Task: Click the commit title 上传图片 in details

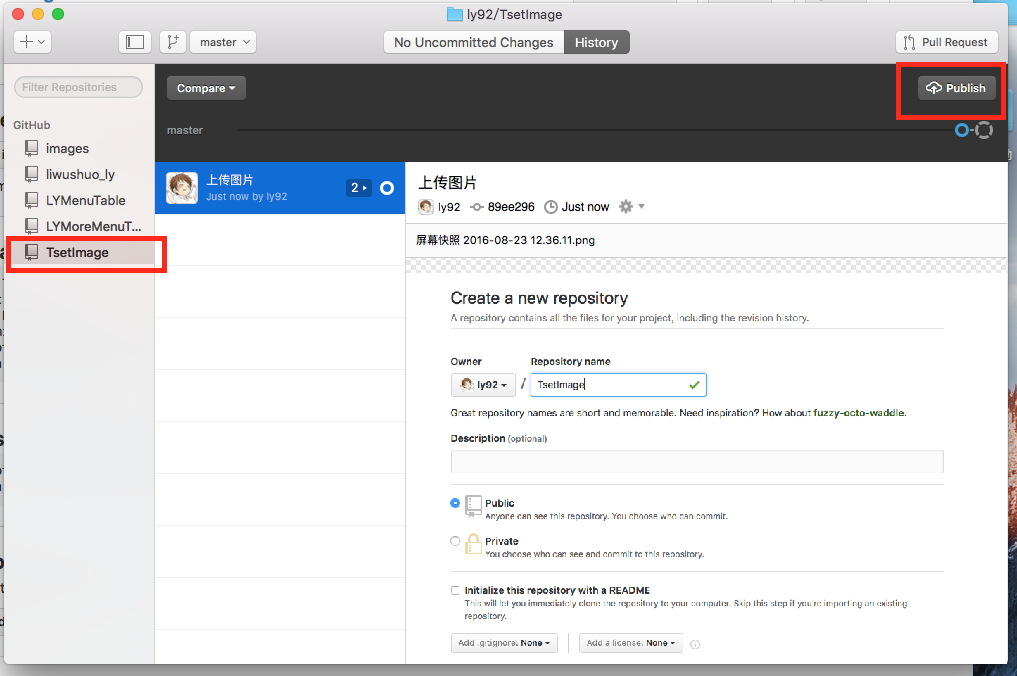Action: pos(448,183)
